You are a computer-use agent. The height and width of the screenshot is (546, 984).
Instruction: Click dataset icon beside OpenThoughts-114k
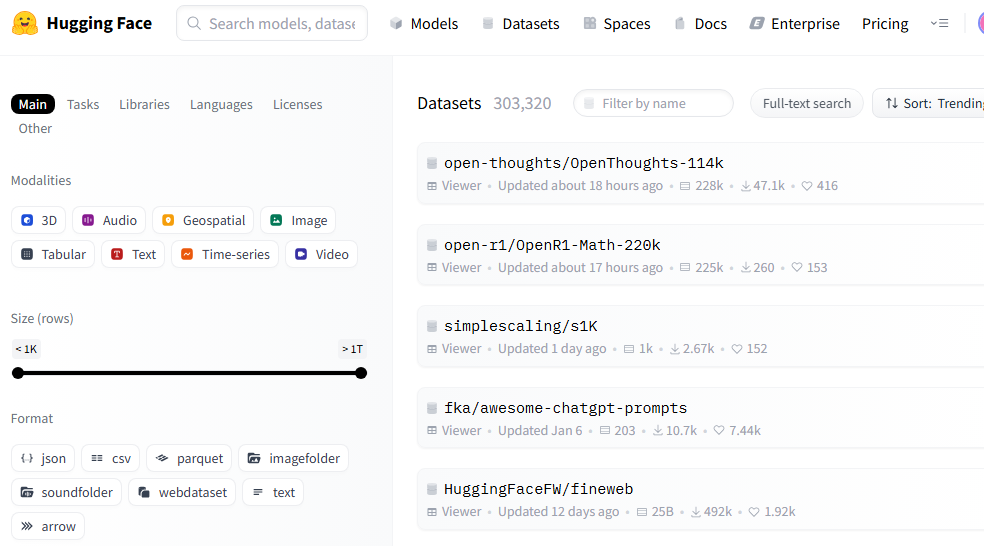[432, 163]
